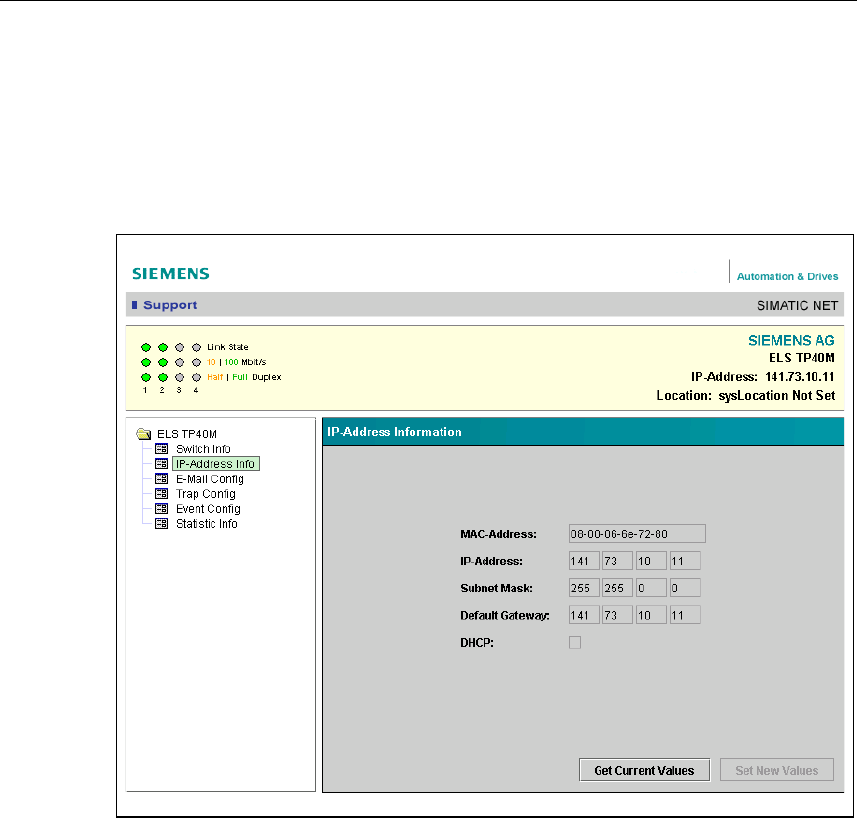
Task: Click the 'Duplex' legend label
Action: pos(267,377)
